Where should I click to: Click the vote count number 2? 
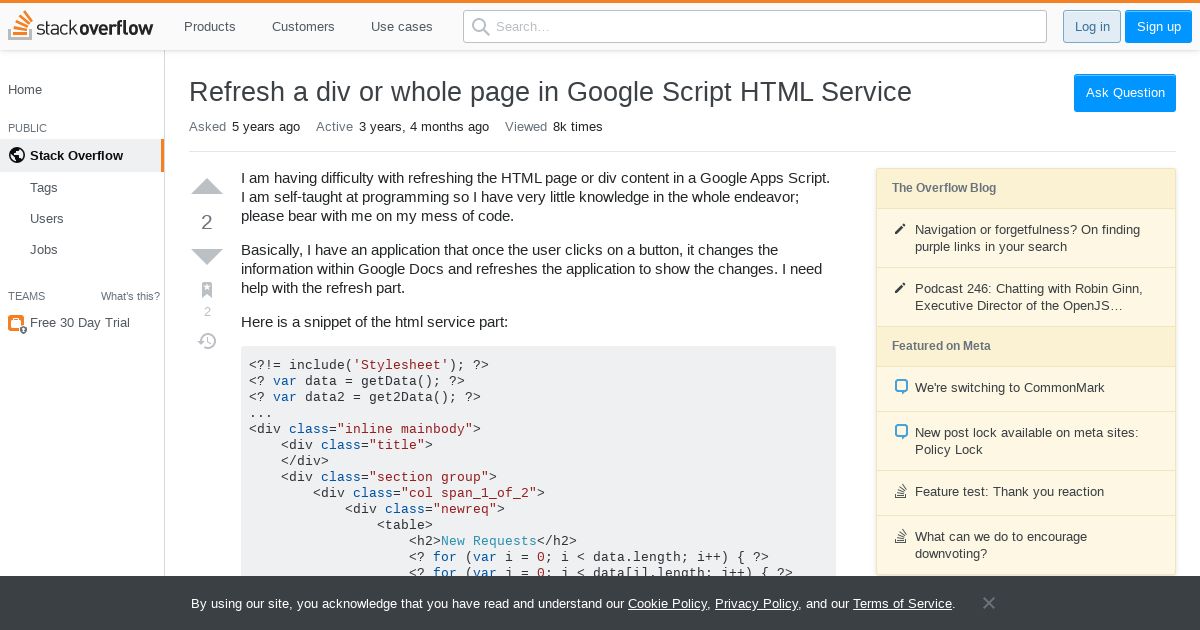(x=207, y=222)
